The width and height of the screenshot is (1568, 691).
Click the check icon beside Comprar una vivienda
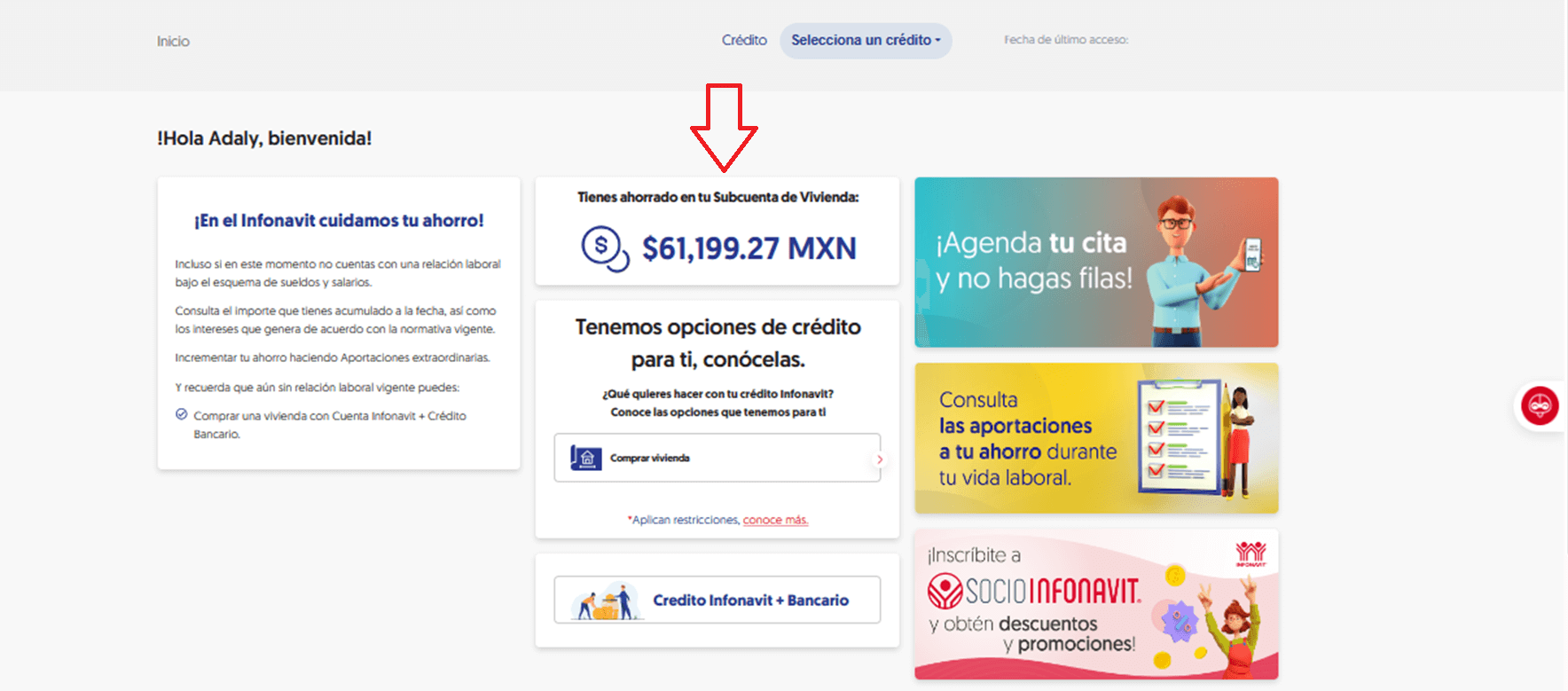point(182,414)
